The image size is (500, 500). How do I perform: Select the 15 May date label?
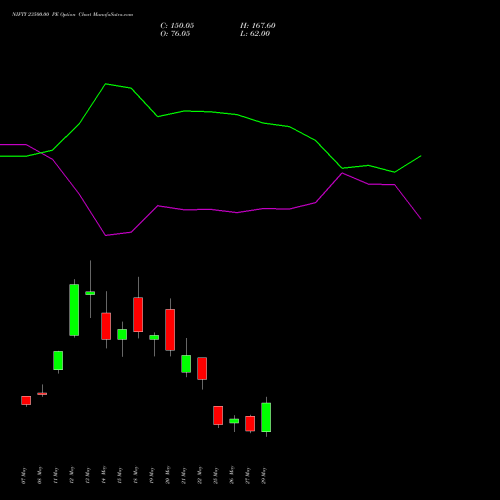click(120, 476)
